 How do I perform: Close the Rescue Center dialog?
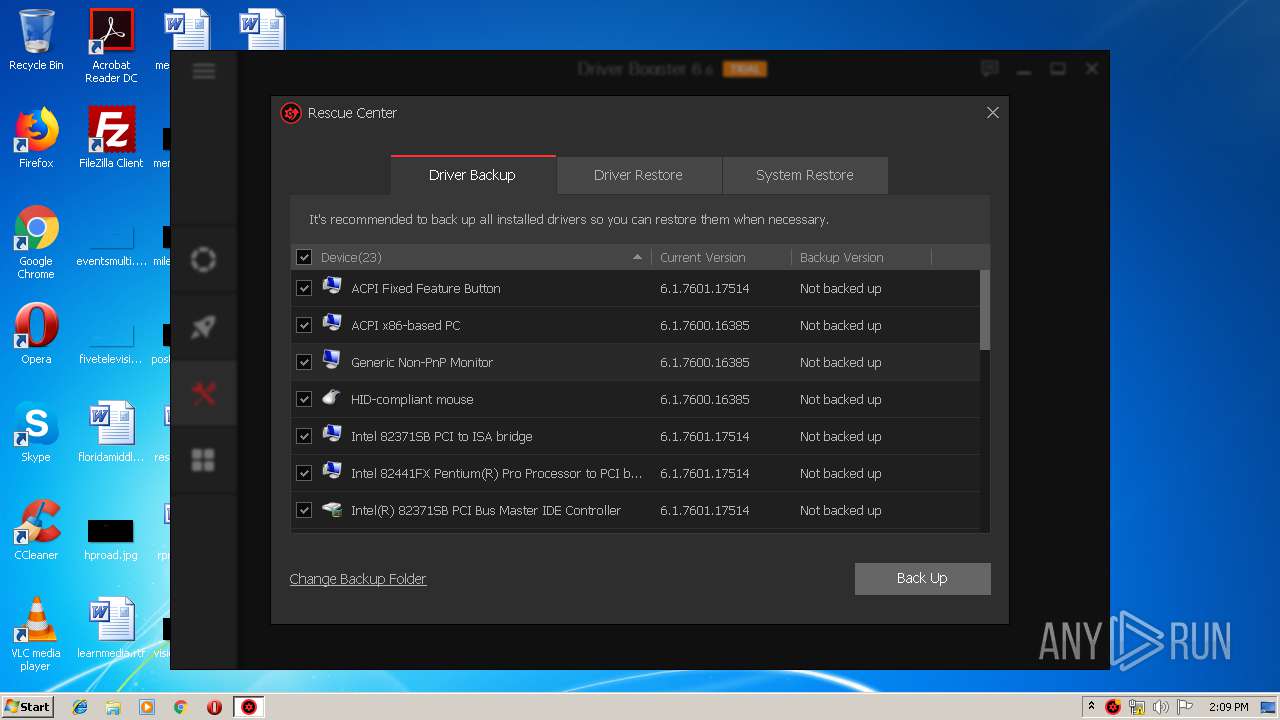click(x=993, y=113)
